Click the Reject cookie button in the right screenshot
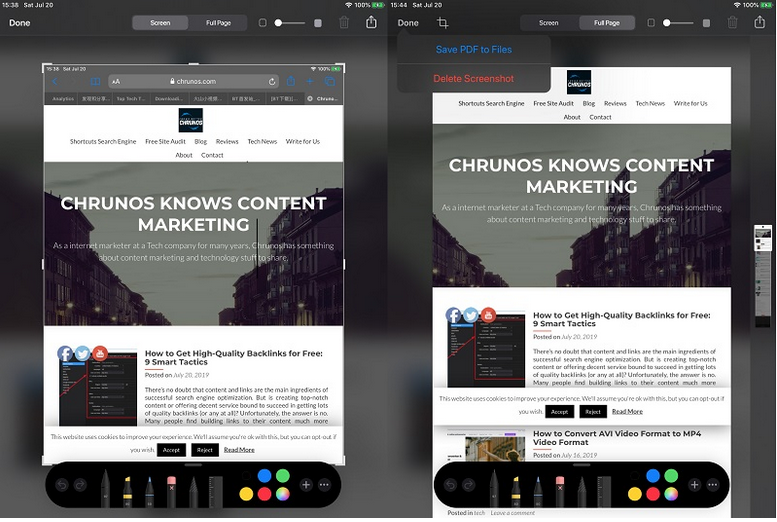Image resolution: width=777 pixels, height=522 pixels. point(593,411)
